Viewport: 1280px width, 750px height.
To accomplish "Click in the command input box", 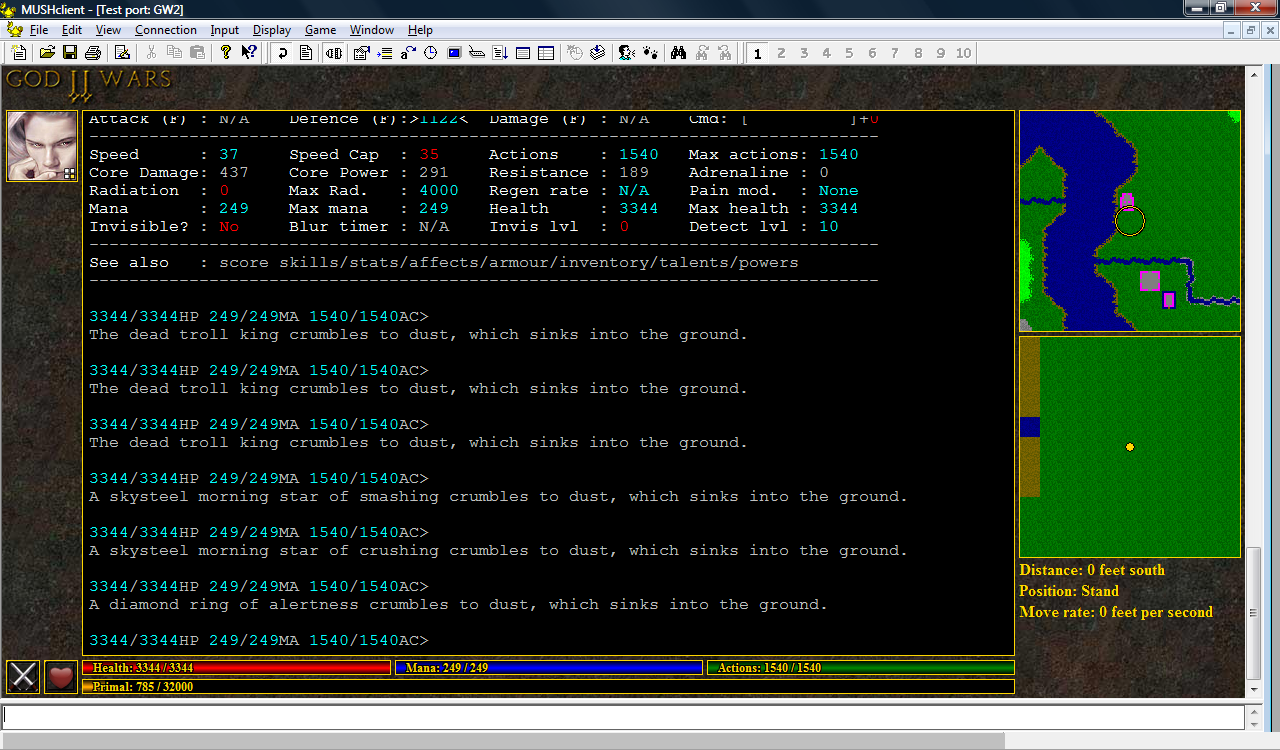I will pyautogui.click(x=623, y=717).
